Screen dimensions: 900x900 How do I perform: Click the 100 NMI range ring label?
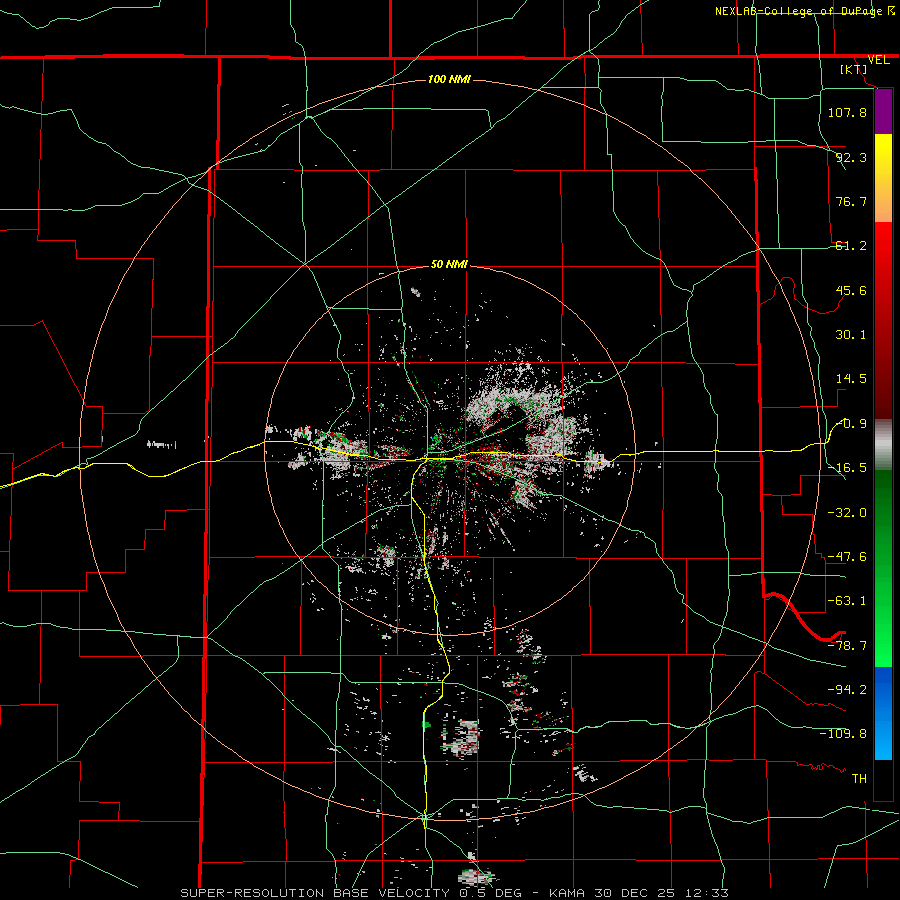pos(449,79)
